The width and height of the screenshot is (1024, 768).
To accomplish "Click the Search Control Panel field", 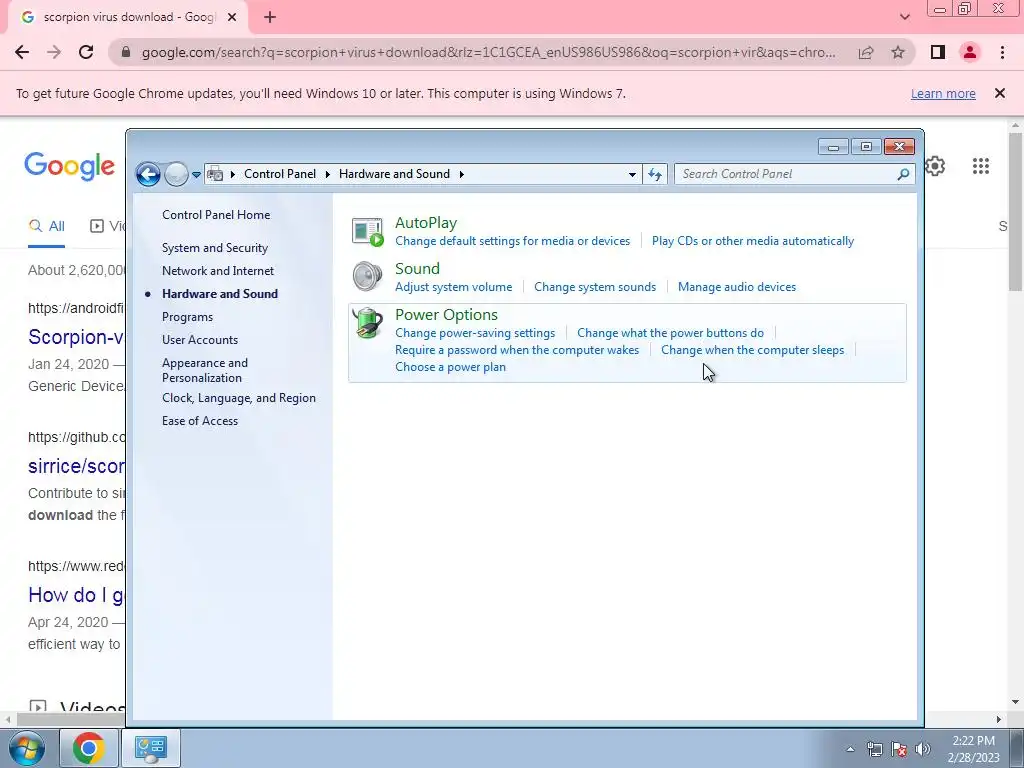I will pos(794,174).
